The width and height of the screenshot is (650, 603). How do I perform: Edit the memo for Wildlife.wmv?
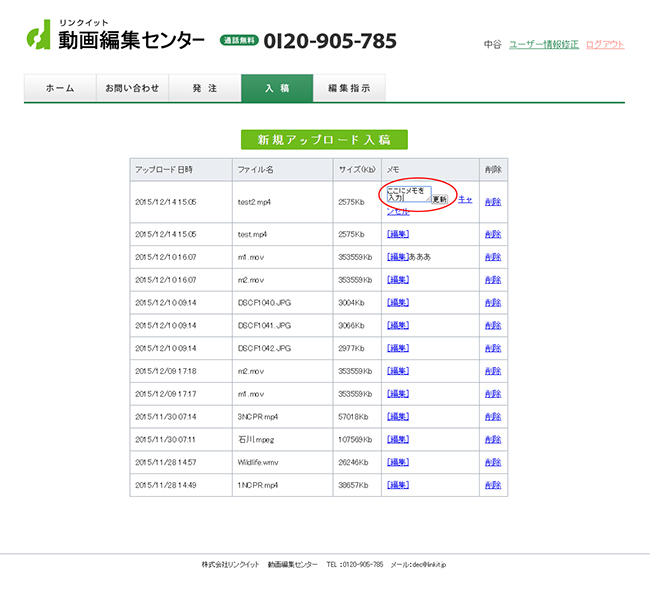tap(398, 462)
